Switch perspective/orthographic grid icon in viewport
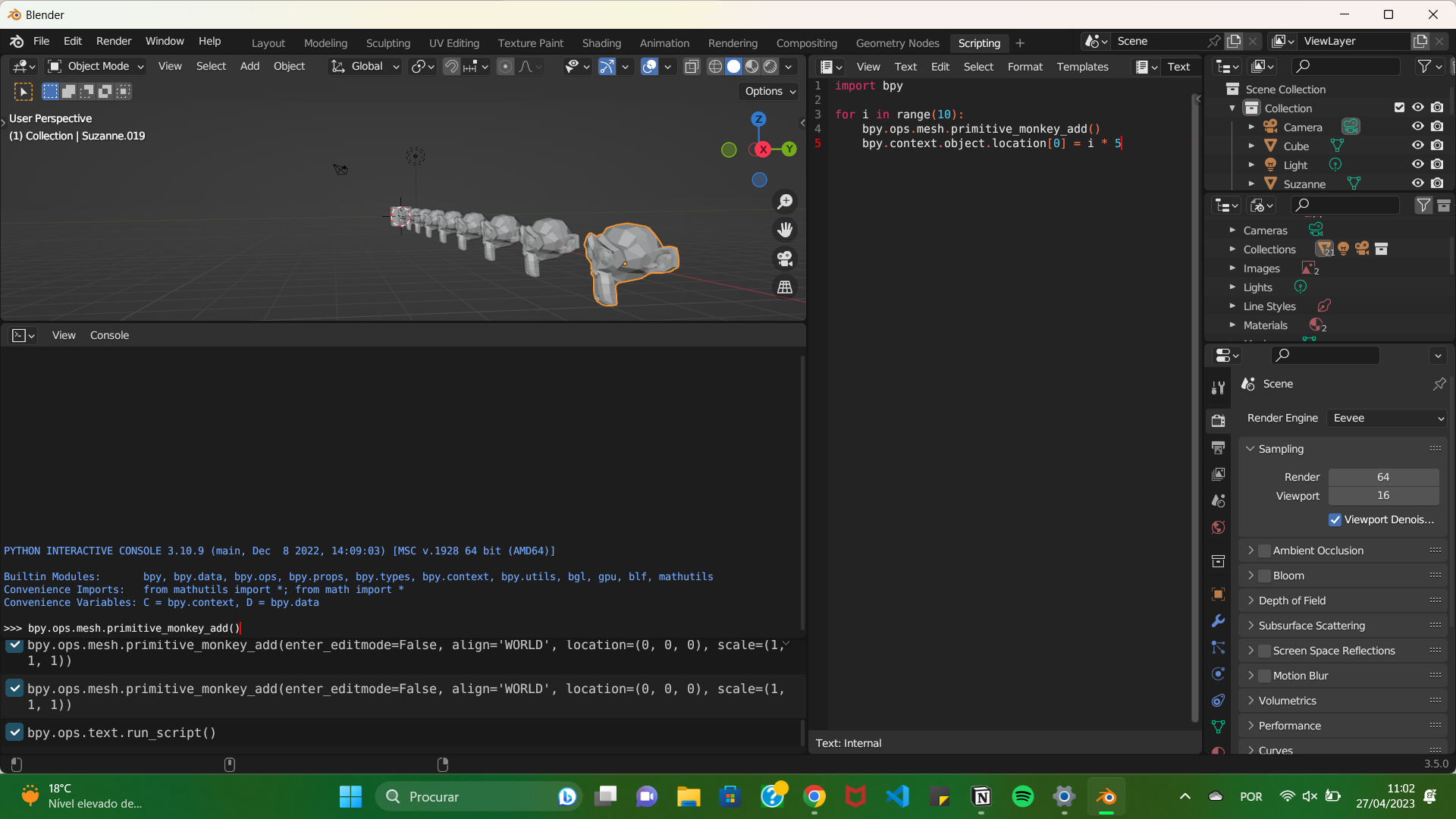The image size is (1456, 819). [785, 287]
